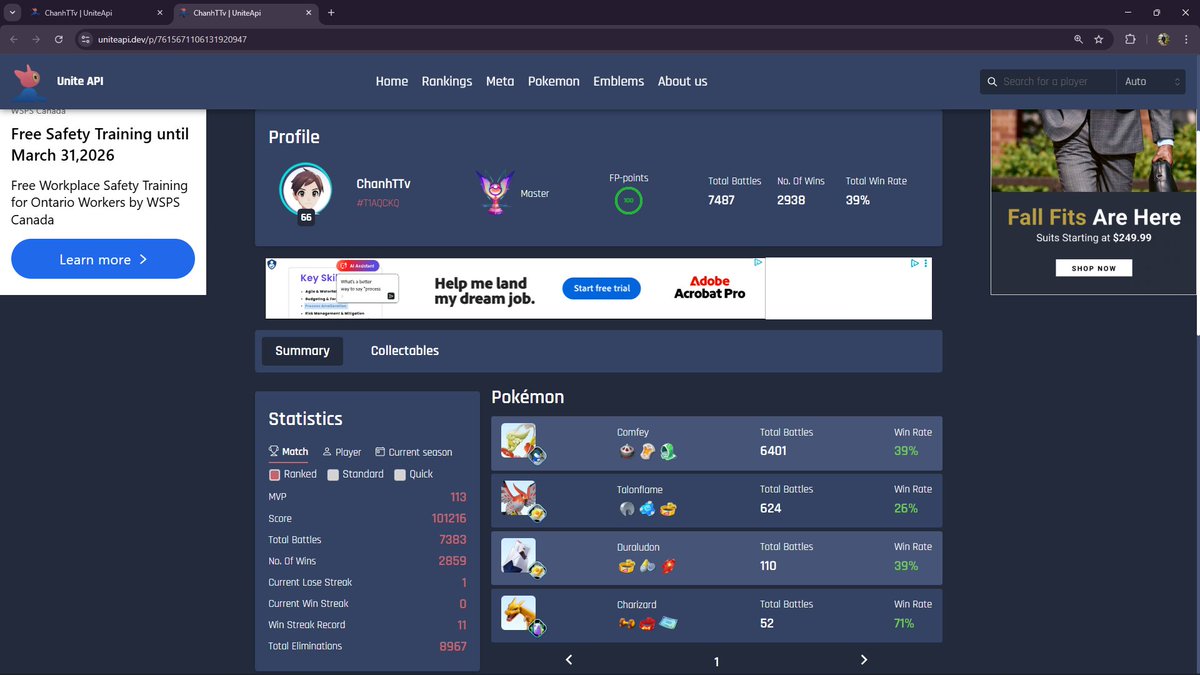Viewport: 1200px width, 675px height.
Task: Switch to the Collectables tab
Action: click(405, 351)
